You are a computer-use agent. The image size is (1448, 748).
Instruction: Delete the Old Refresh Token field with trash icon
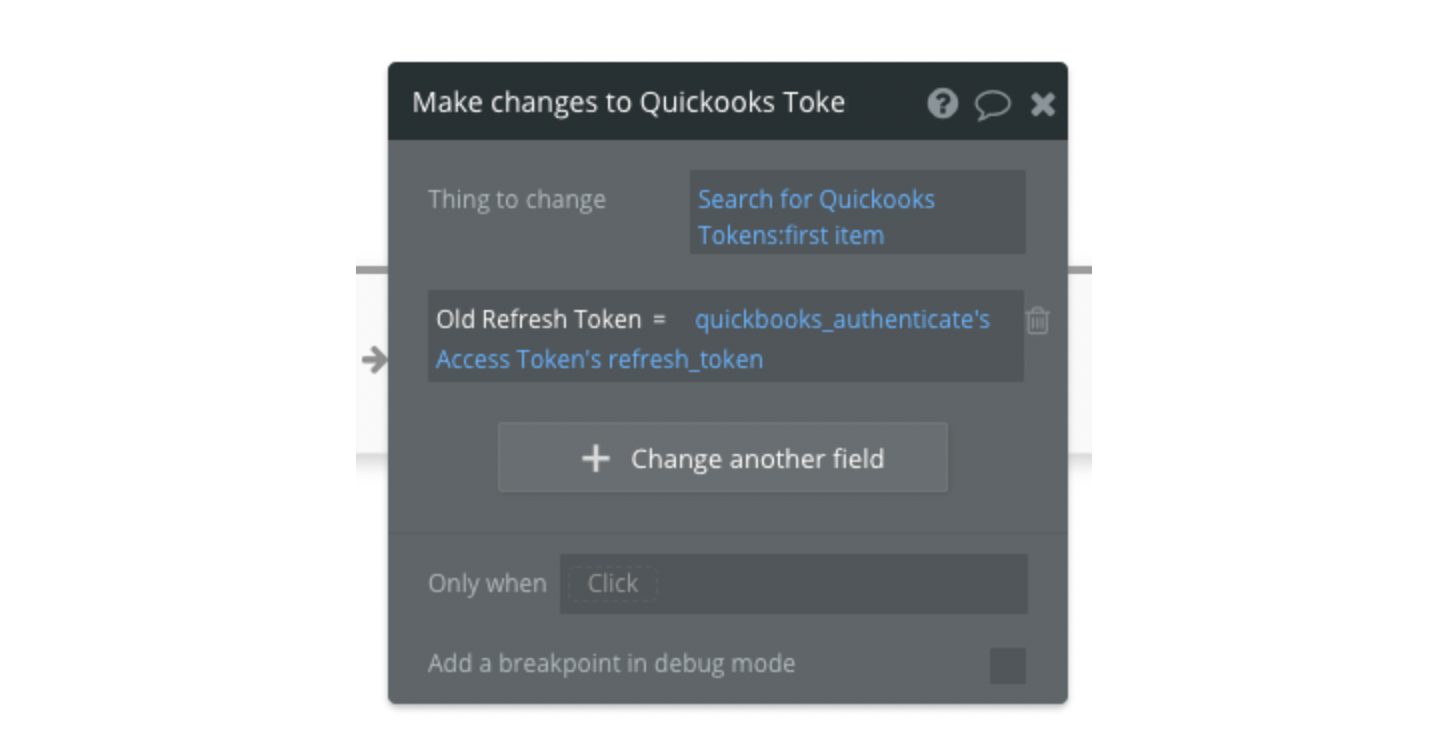pyautogui.click(x=1038, y=321)
